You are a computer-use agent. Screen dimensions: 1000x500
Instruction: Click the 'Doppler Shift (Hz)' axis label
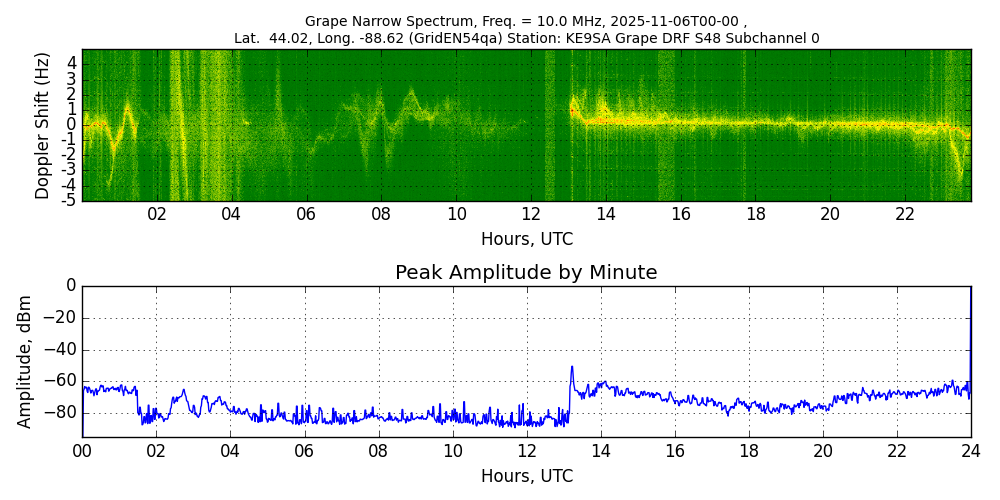click(42, 125)
